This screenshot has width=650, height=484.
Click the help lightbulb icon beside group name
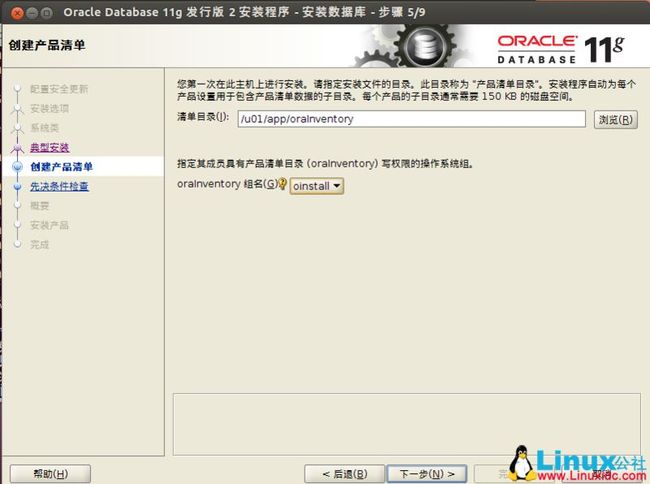282,183
